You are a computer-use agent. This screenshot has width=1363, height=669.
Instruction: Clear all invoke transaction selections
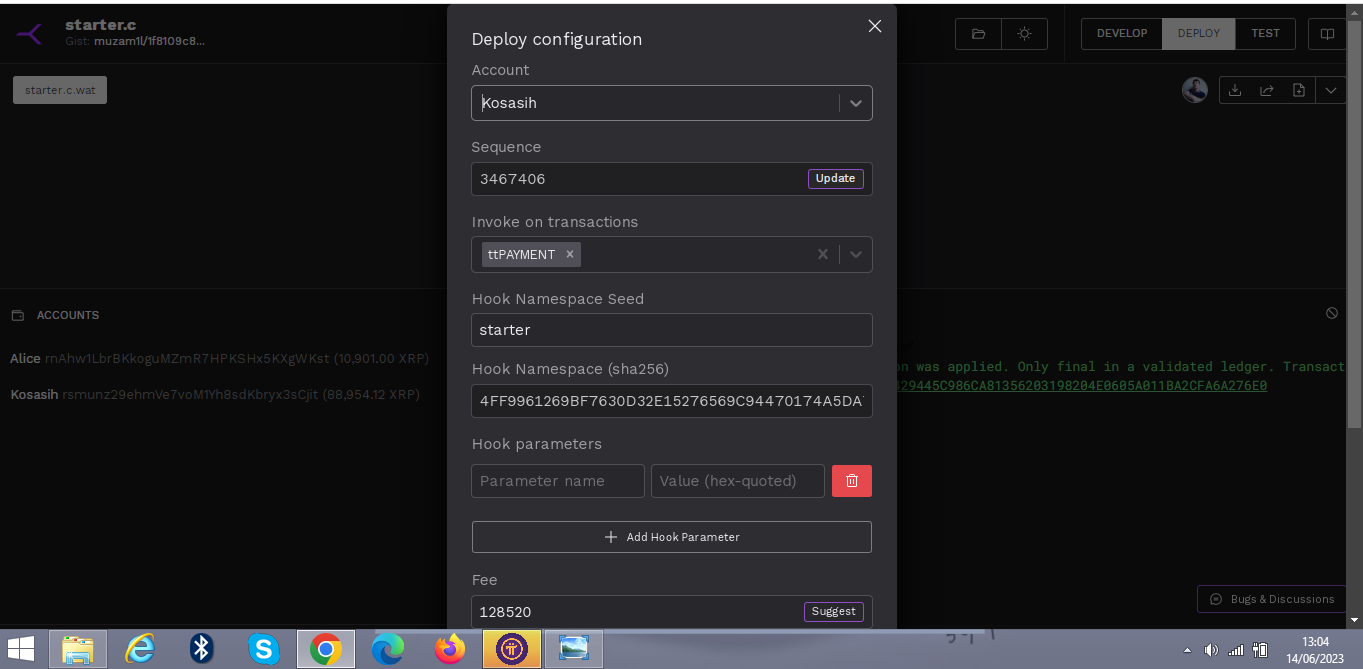[x=823, y=254]
